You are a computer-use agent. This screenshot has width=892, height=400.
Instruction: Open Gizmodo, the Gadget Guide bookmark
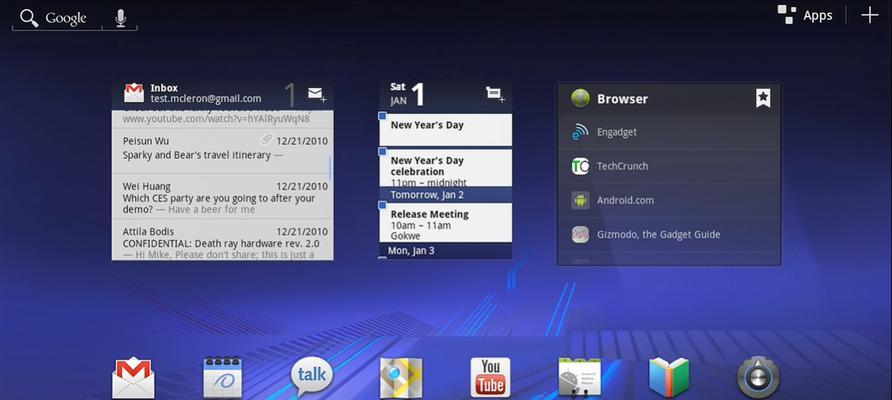point(669,234)
